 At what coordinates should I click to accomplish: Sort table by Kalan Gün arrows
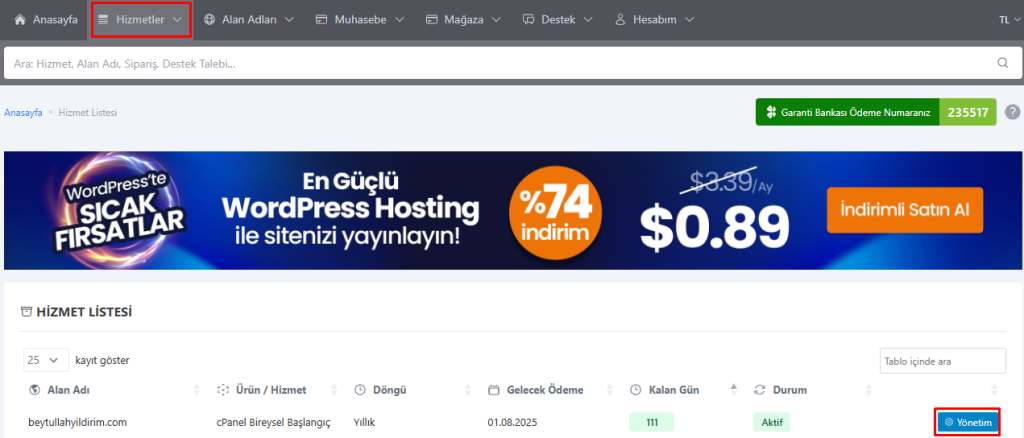point(733,390)
